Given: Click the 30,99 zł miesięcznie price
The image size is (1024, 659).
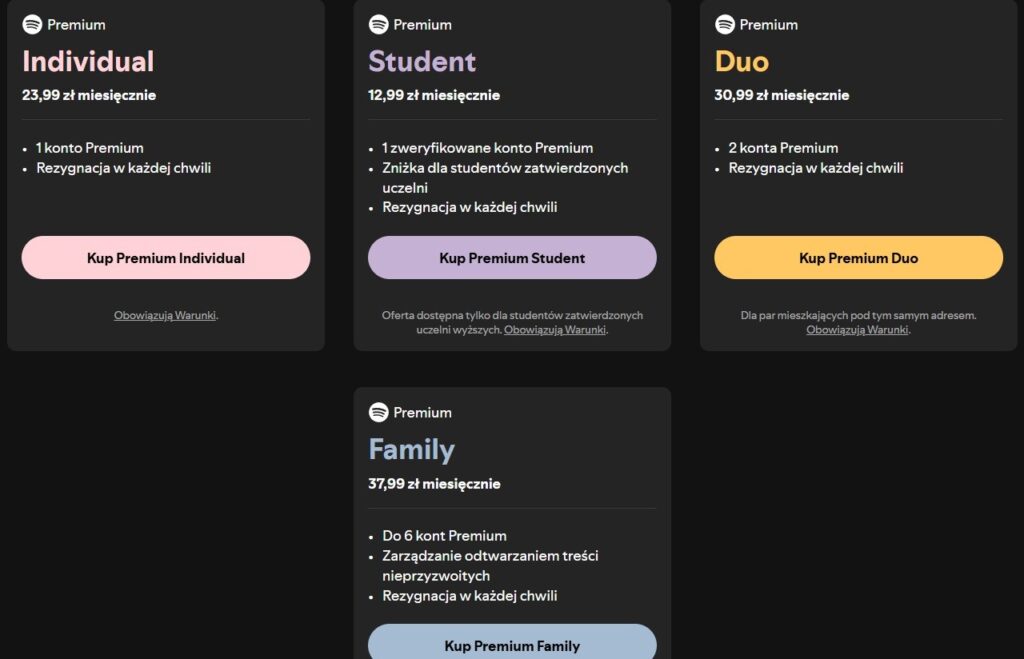Looking at the screenshot, I should point(781,95).
